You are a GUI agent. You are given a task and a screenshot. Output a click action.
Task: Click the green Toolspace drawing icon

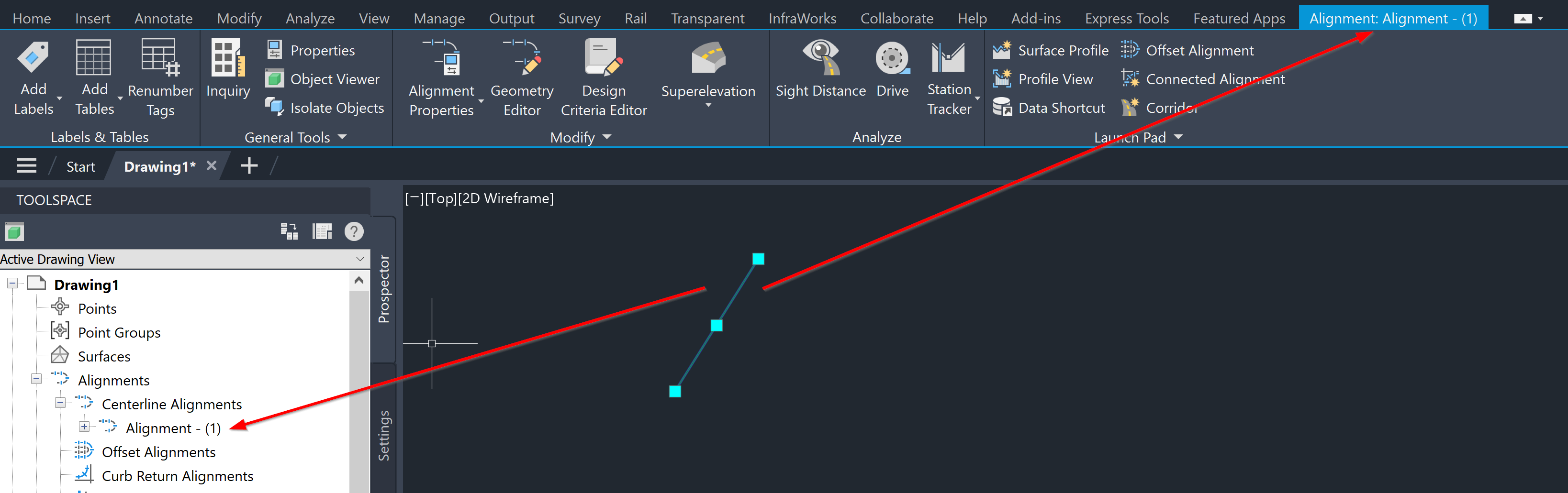[x=14, y=231]
